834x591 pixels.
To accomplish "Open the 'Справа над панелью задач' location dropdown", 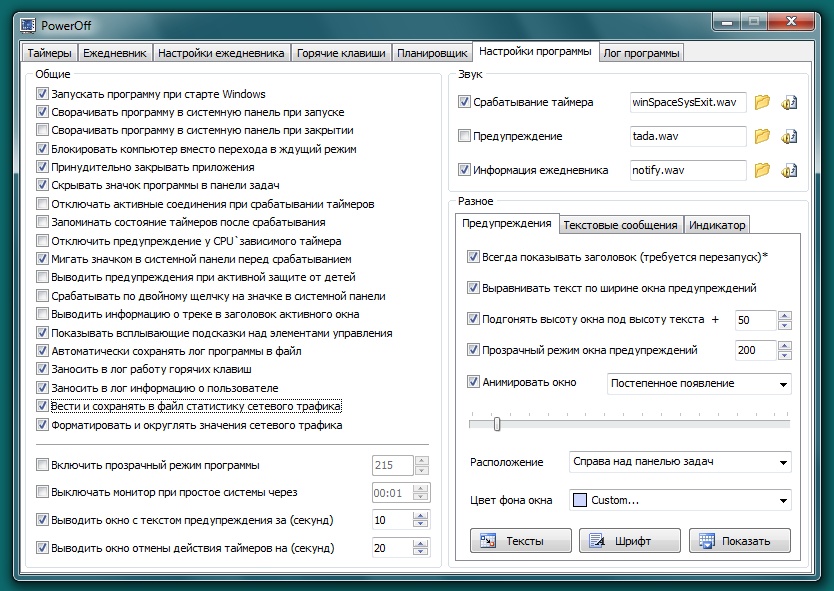I will pos(680,462).
